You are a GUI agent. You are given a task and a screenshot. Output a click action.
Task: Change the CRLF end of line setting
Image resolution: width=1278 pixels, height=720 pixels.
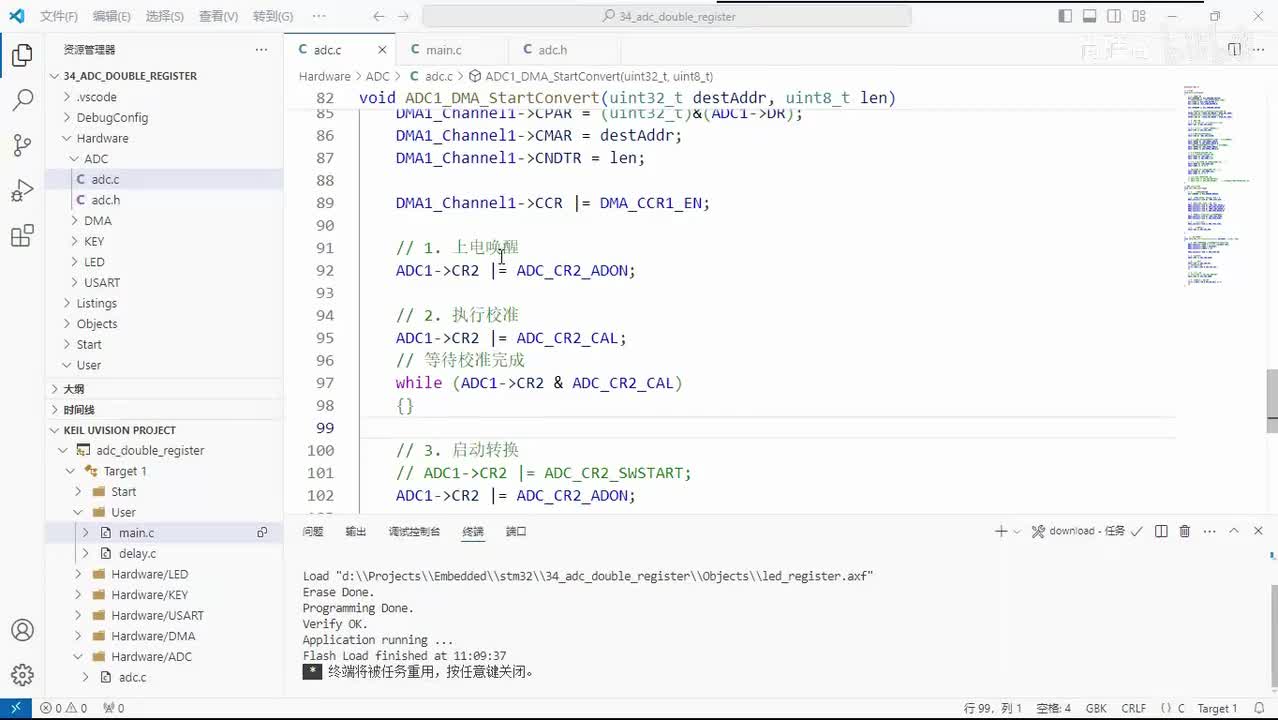1133,708
